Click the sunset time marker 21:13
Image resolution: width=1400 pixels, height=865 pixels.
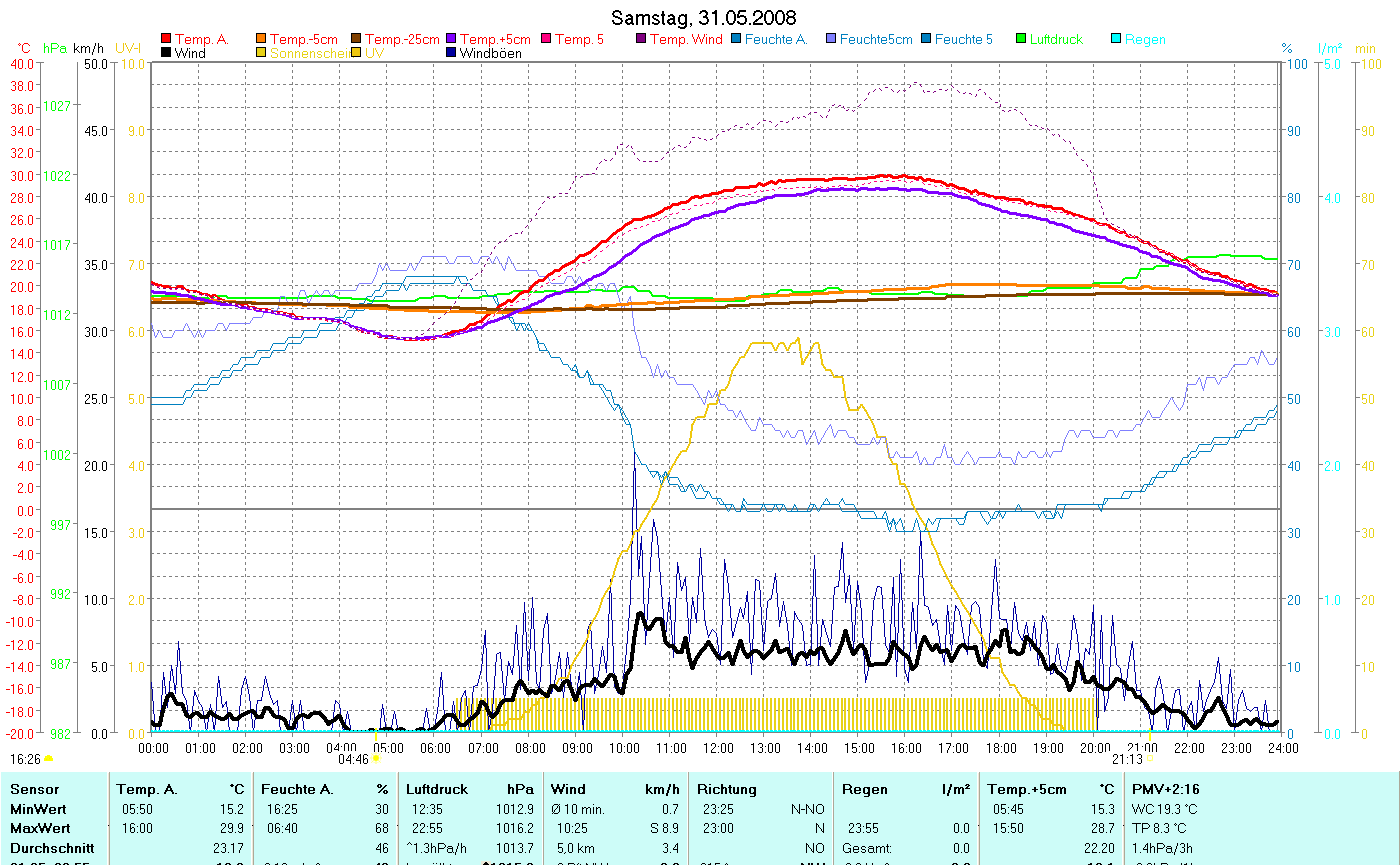tap(1127, 759)
